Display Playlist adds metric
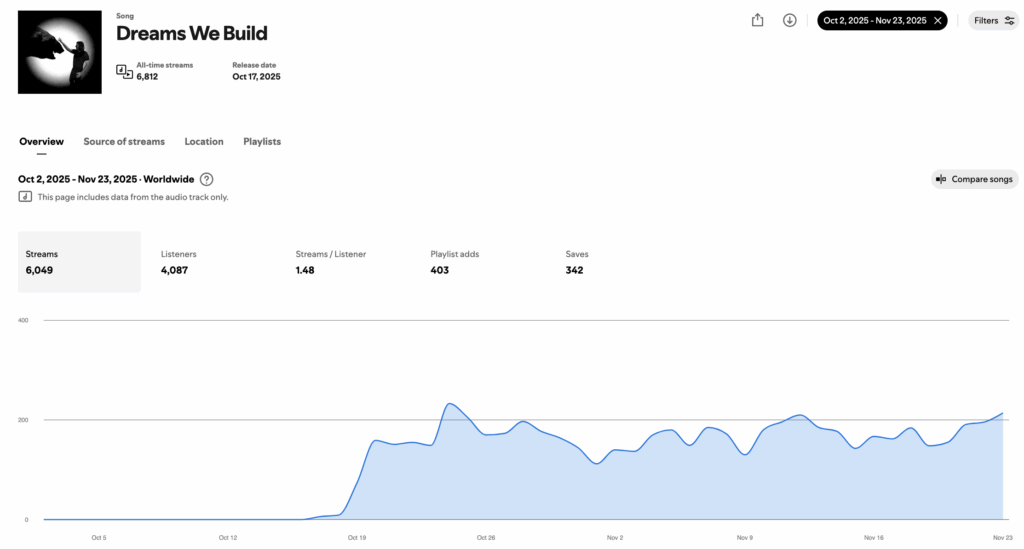 coord(454,262)
